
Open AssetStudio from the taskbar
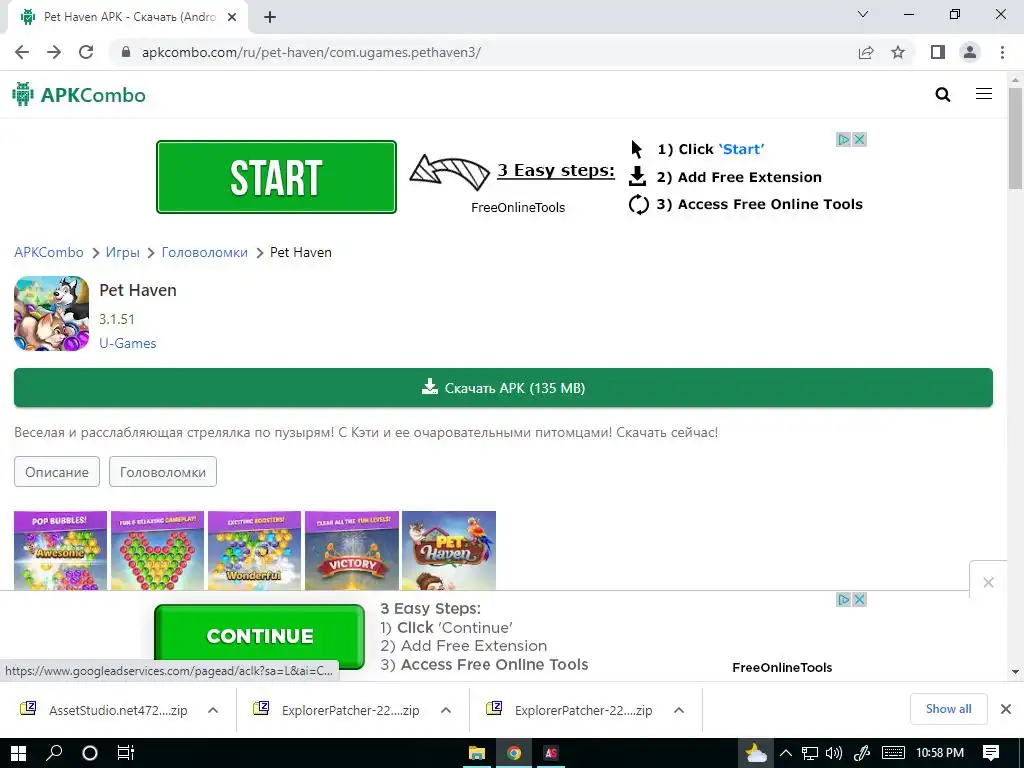click(551, 753)
